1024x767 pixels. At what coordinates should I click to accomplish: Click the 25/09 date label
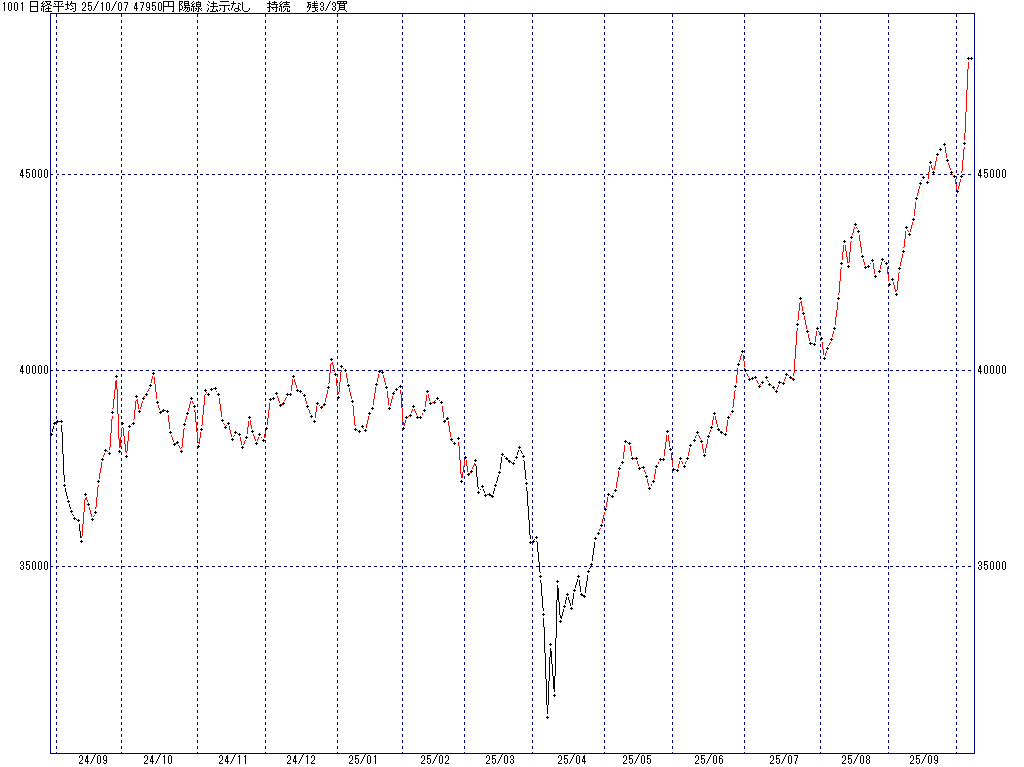(924, 759)
